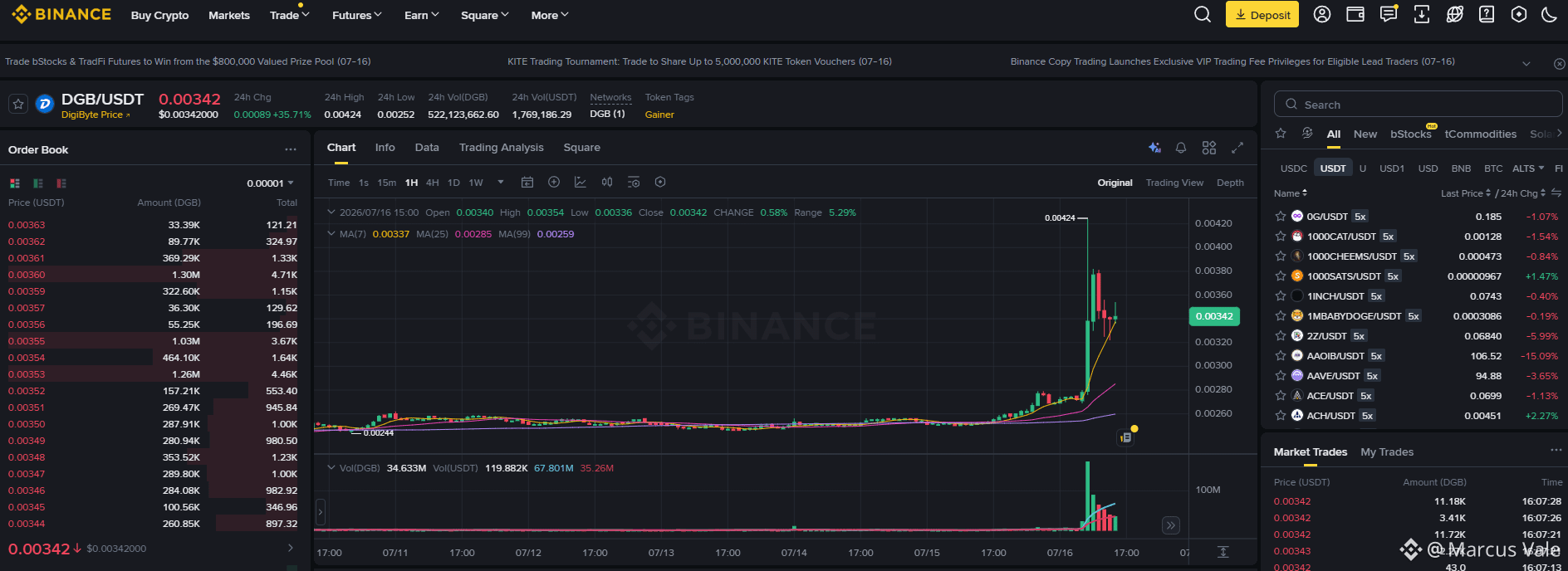Switch to Trading Analysis tab
The height and width of the screenshot is (571, 1568).
pos(502,148)
